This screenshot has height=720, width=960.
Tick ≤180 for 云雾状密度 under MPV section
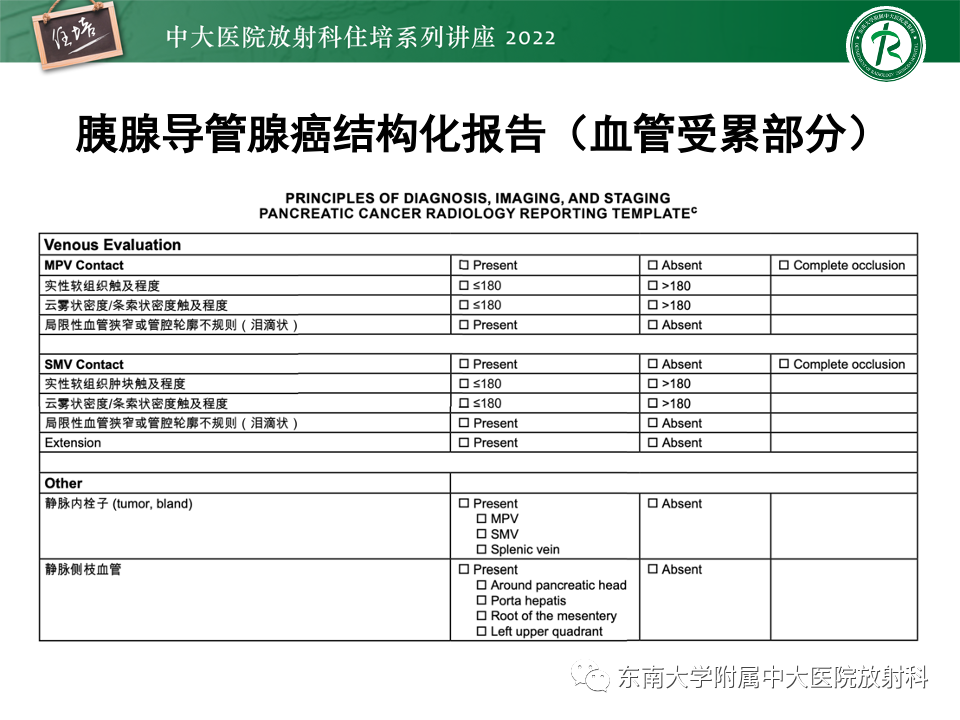[464, 305]
